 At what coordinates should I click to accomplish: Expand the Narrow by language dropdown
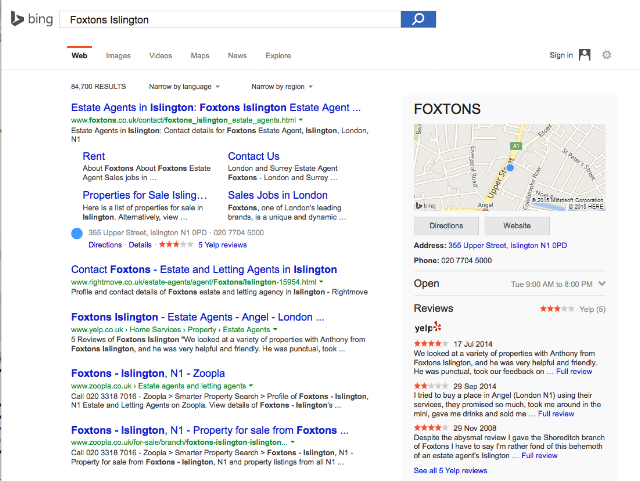(x=184, y=87)
